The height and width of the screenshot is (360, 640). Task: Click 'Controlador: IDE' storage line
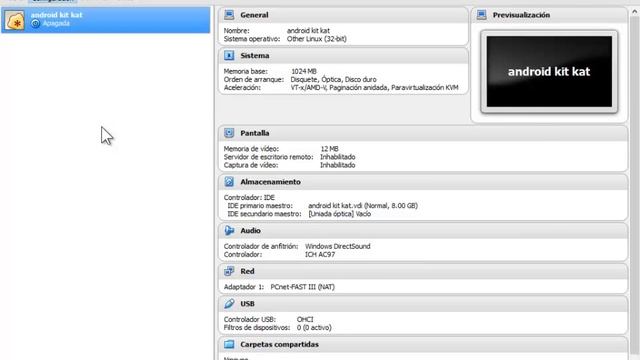[x=249, y=198]
